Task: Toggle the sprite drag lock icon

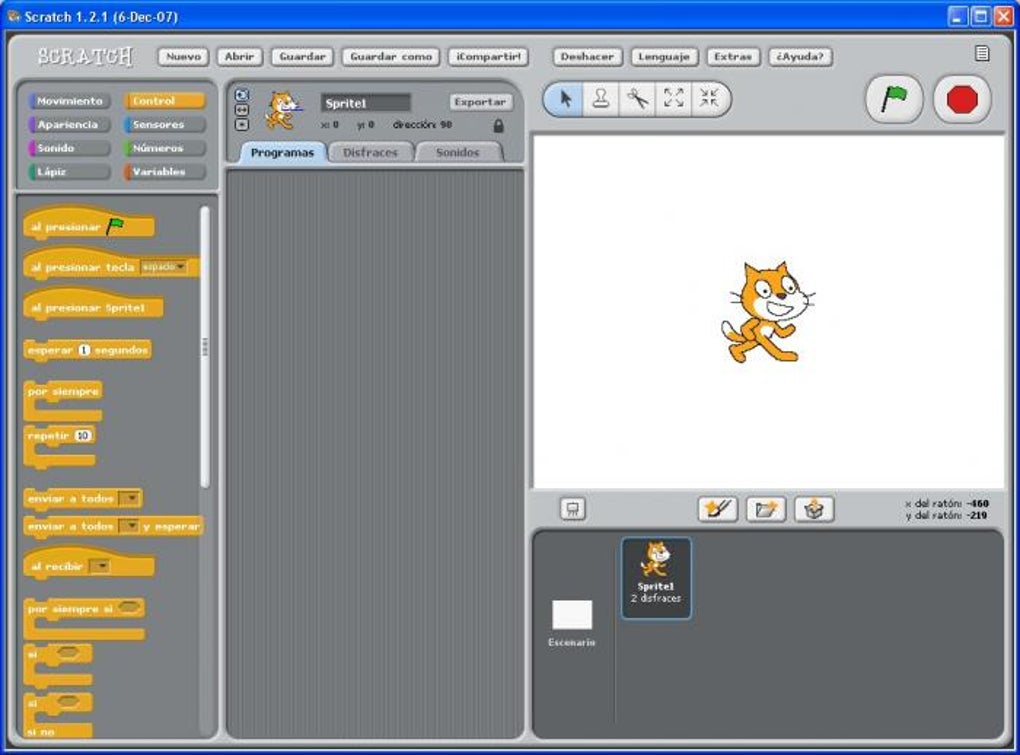Action: click(x=498, y=126)
